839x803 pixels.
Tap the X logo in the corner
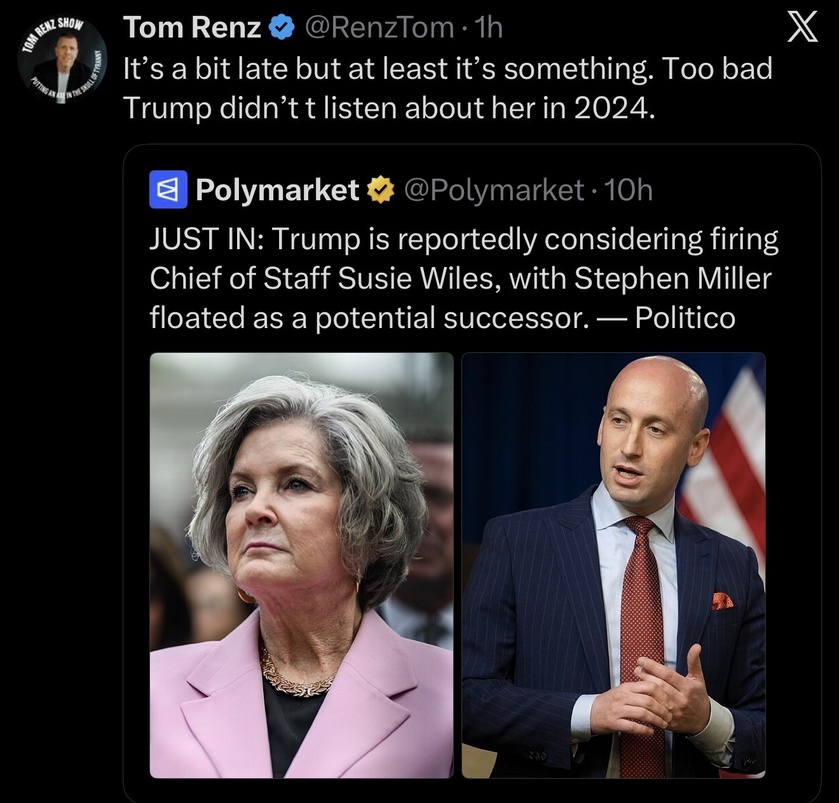(x=802, y=27)
